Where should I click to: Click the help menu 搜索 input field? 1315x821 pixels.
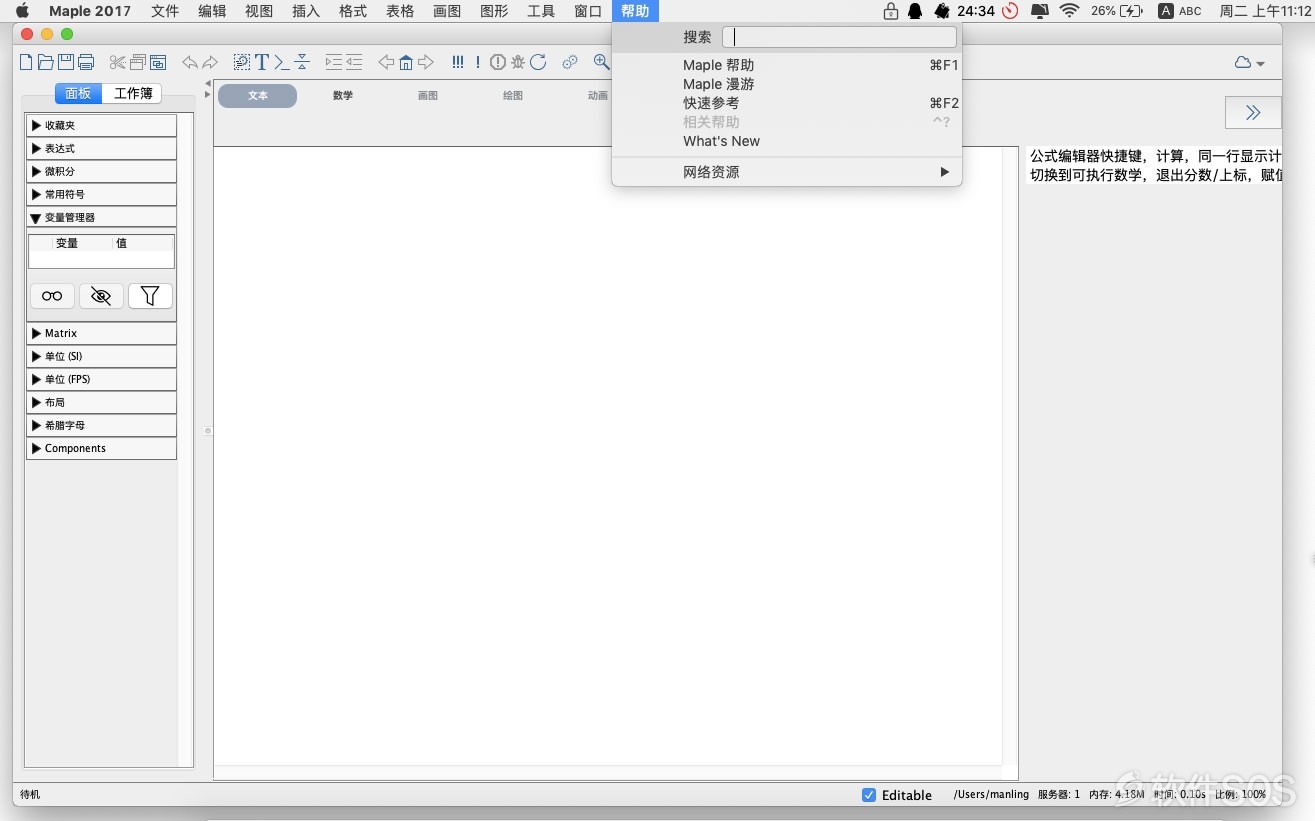[x=839, y=37]
